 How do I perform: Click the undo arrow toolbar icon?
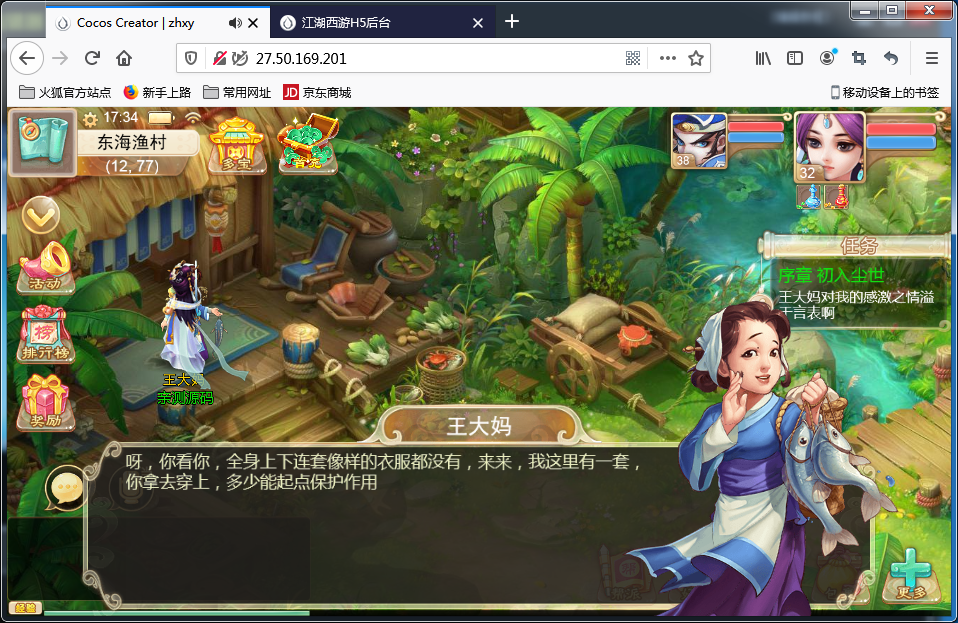(x=891, y=58)
